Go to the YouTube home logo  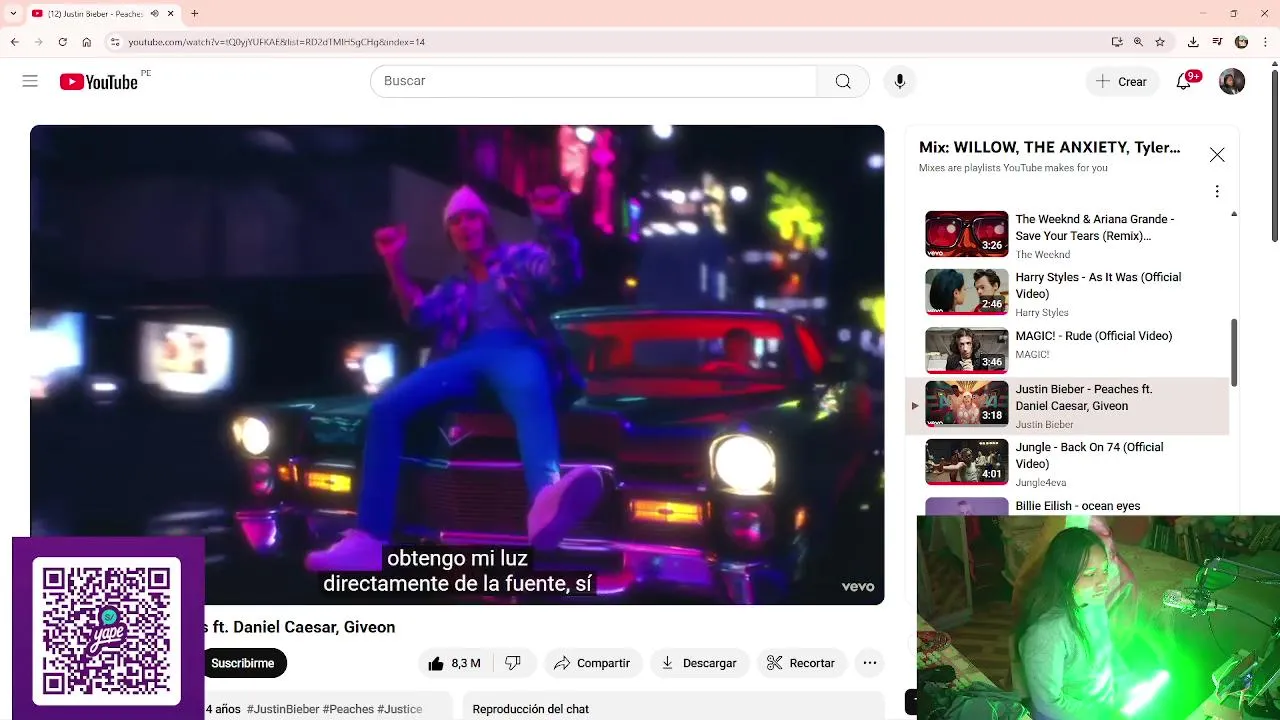(98, 82)
